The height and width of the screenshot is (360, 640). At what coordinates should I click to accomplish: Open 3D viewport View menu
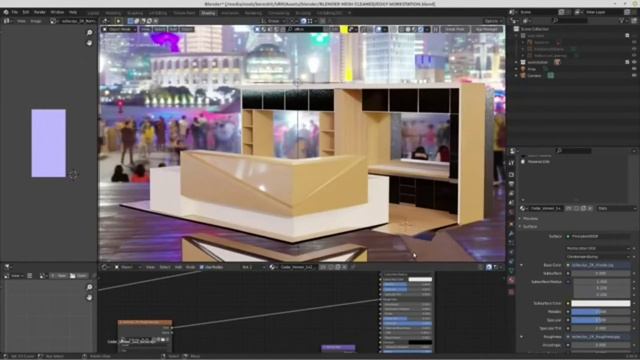point(145,29)
